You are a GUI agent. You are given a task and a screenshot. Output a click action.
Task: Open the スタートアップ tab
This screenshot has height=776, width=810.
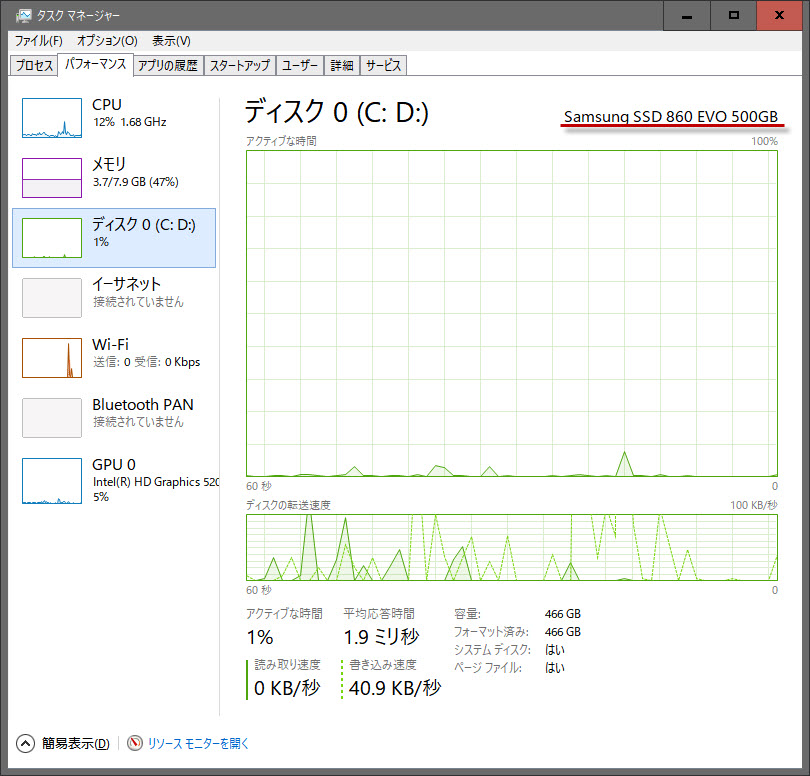pyautogui.click(x=240, y=66)
